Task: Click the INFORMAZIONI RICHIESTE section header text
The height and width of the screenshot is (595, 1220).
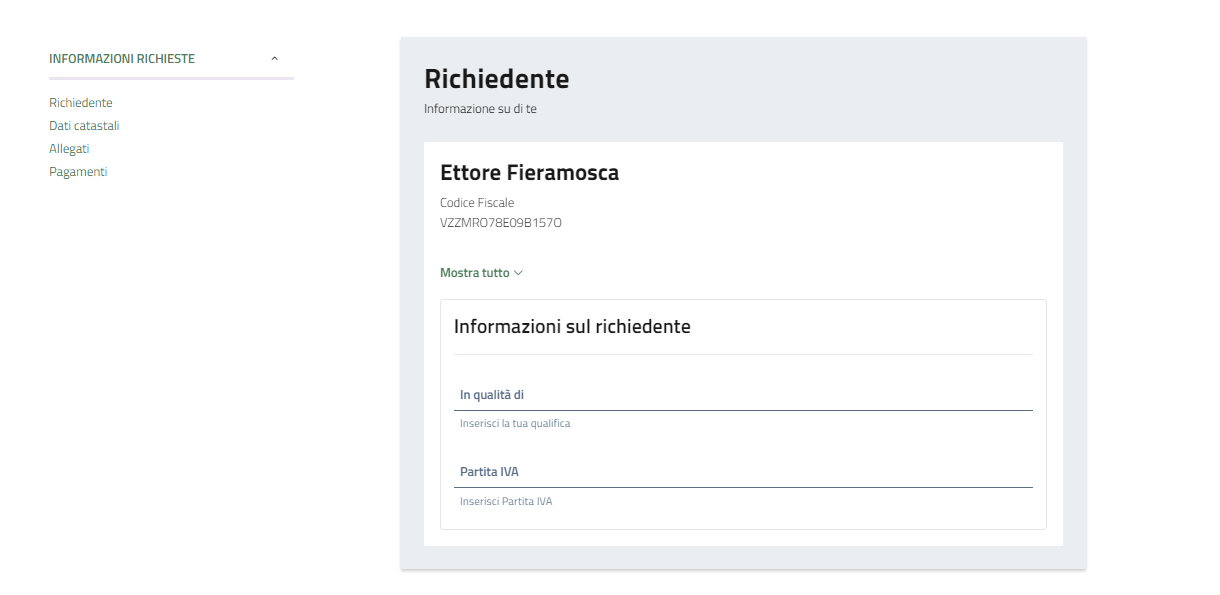Action: pos(122,59)
